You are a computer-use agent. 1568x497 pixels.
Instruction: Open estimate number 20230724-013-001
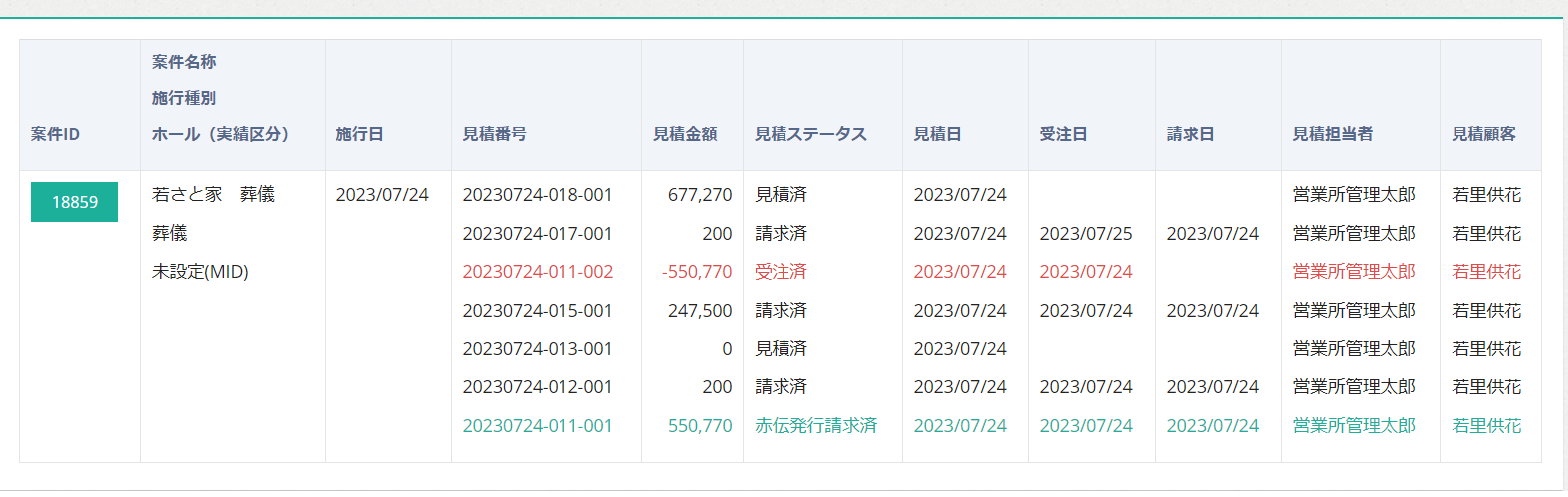tap(538, 349)
